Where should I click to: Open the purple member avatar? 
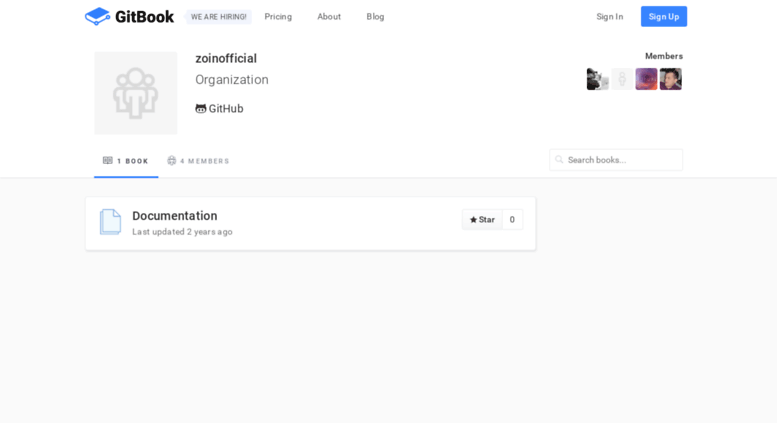[646, 79]
